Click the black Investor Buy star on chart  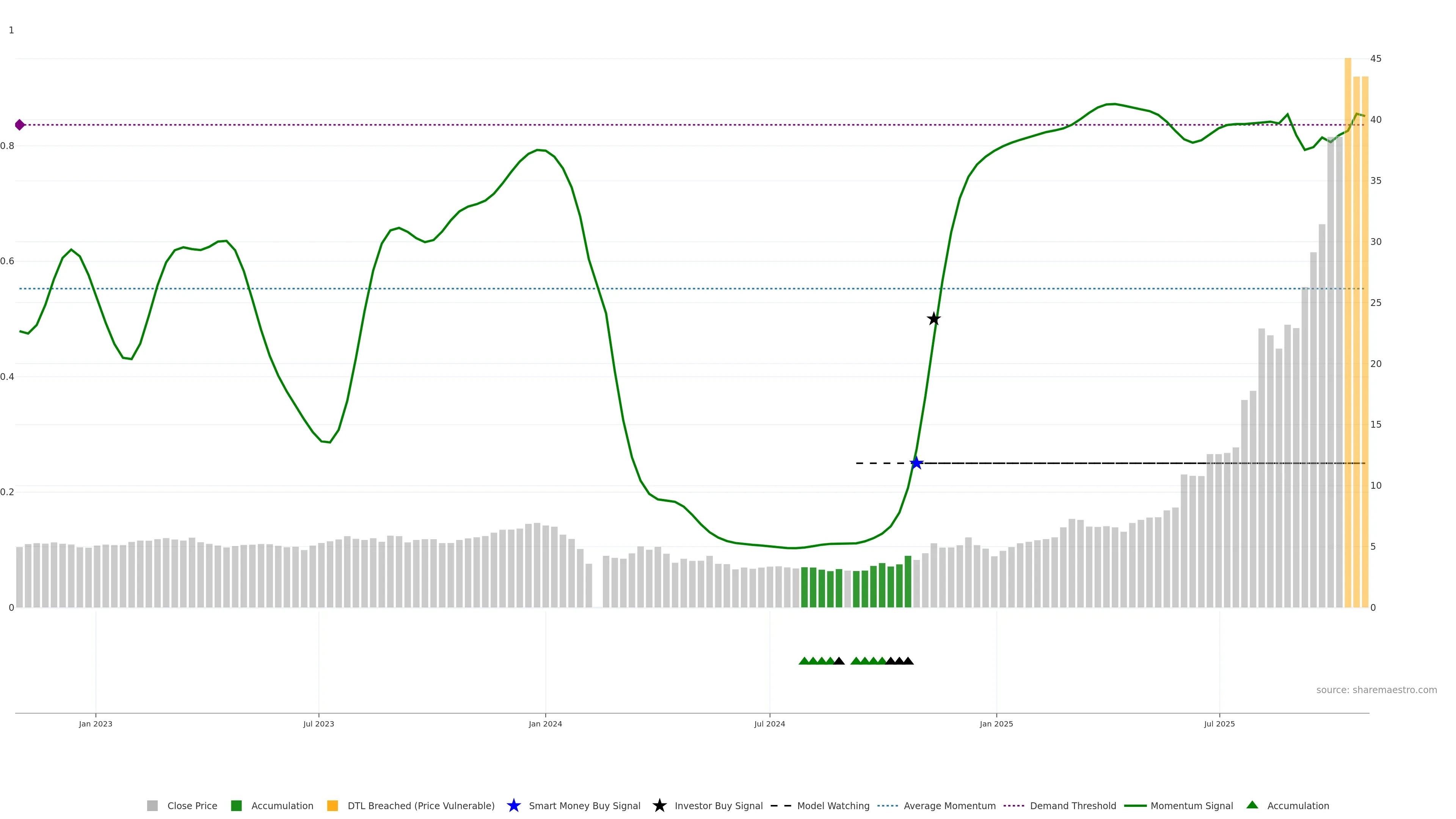coord(934,319)
